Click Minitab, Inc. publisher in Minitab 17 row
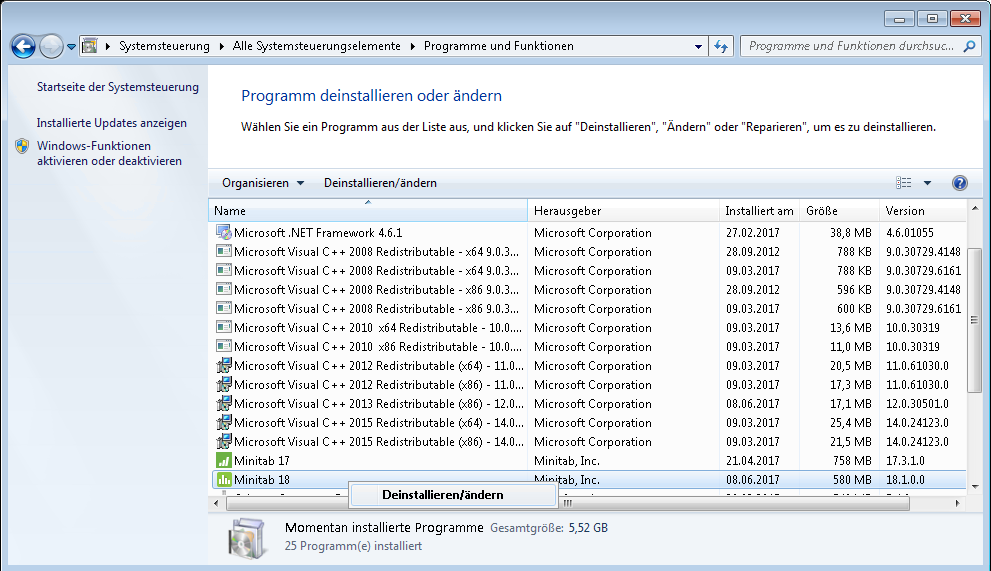Screen dimensions: 991x571 [566, 460]
